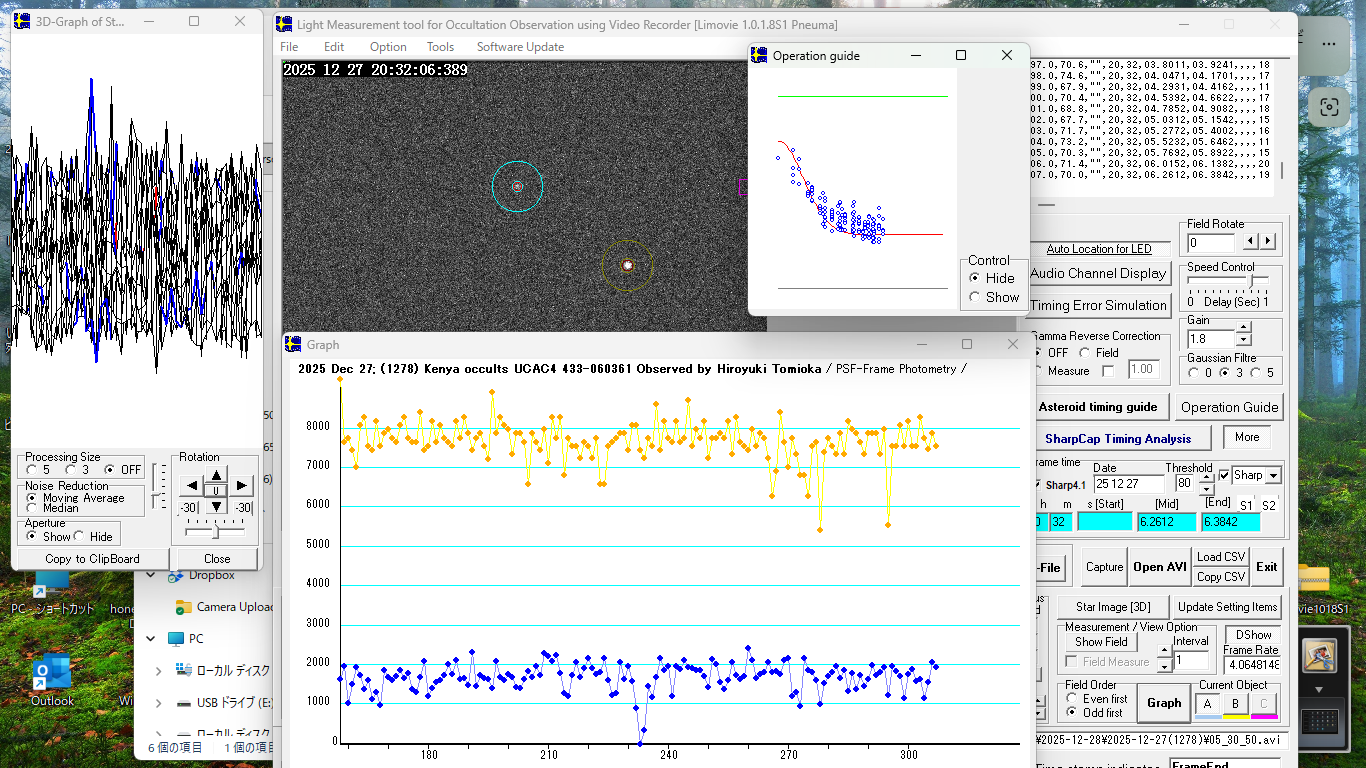The width and height of the screenshot is (1366, 768).
Task: Click Field Rotate right arrow button
Action: click(x=1269, y=242)
